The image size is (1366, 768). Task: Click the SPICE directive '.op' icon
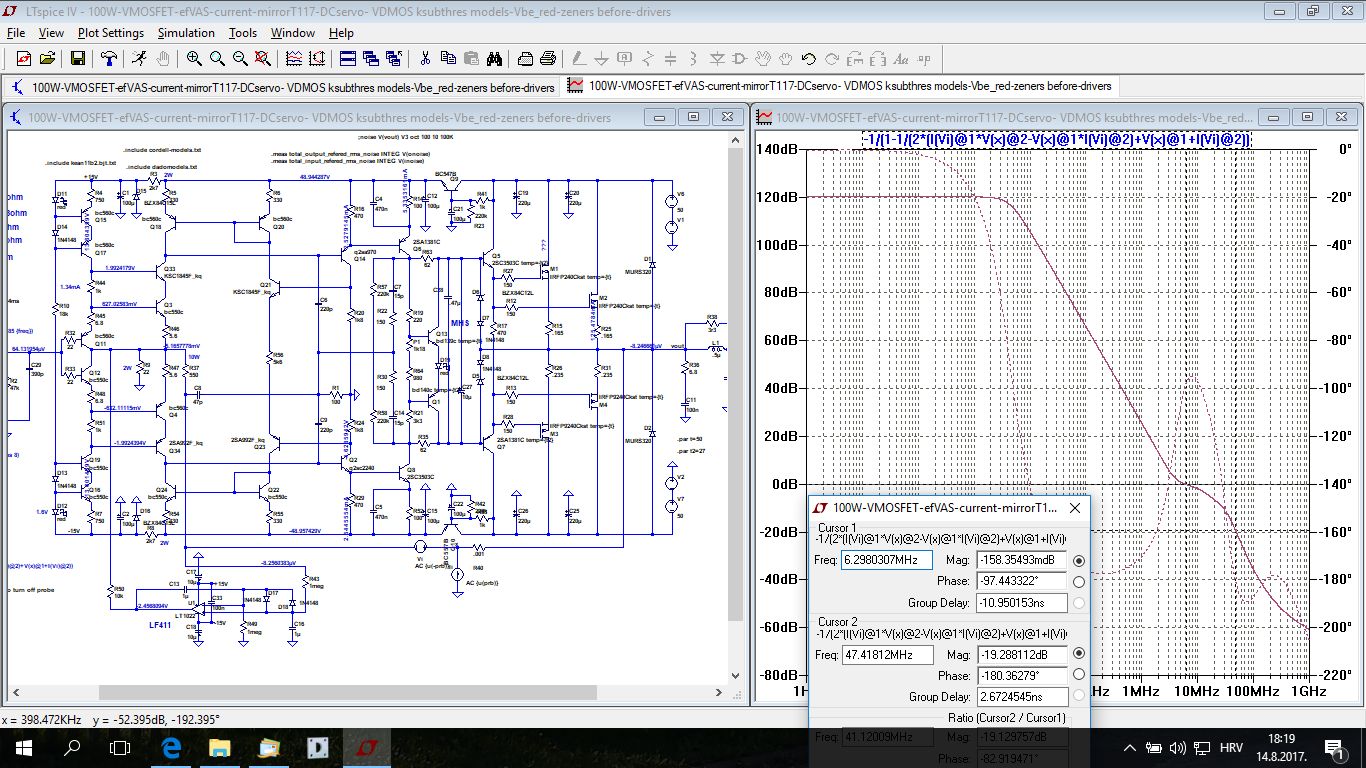tap(923, 58)
